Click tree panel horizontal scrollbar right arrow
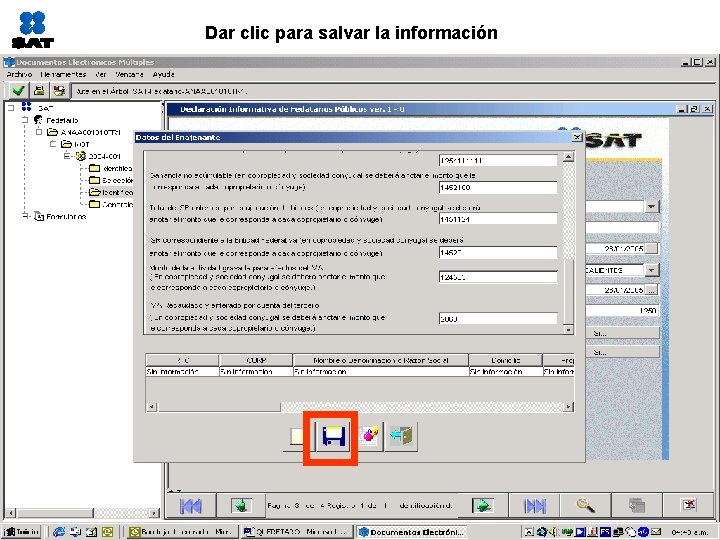 point(155,513)
